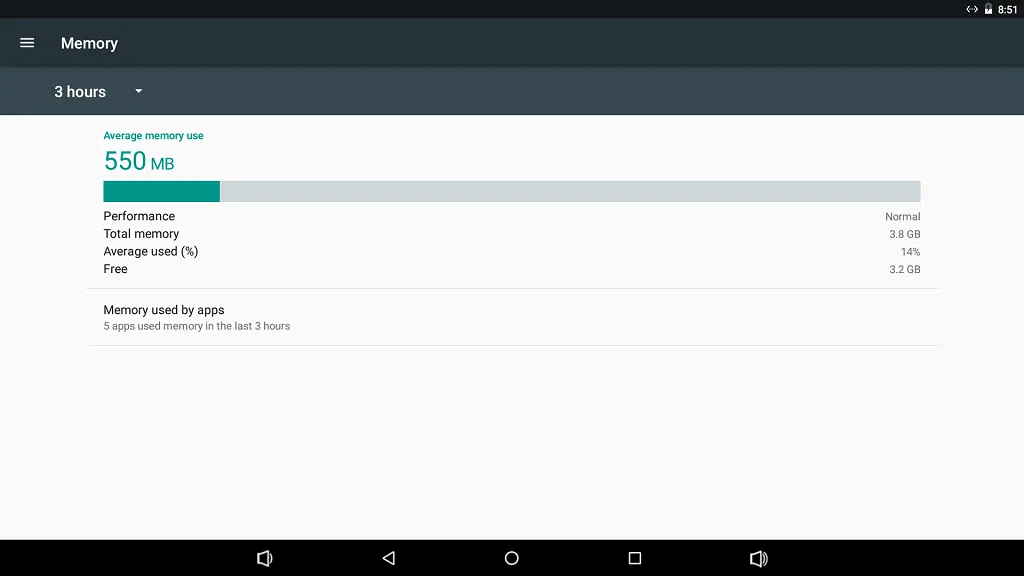Open recent apps with square icon

click(635, 558)
